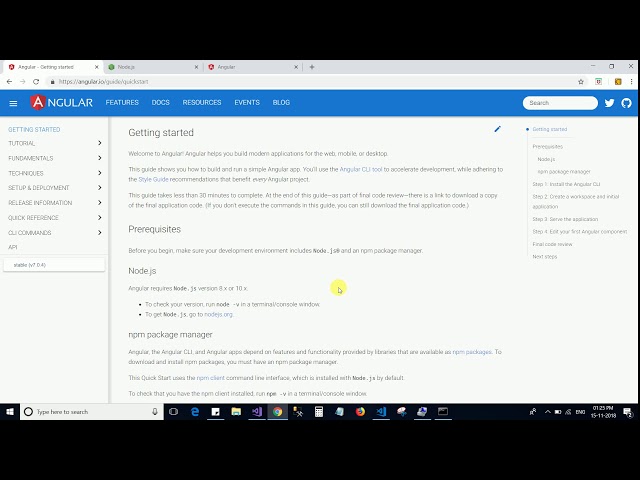
Task: Open Angular's GitHub page icon
Action: click(x=626, y=103)
